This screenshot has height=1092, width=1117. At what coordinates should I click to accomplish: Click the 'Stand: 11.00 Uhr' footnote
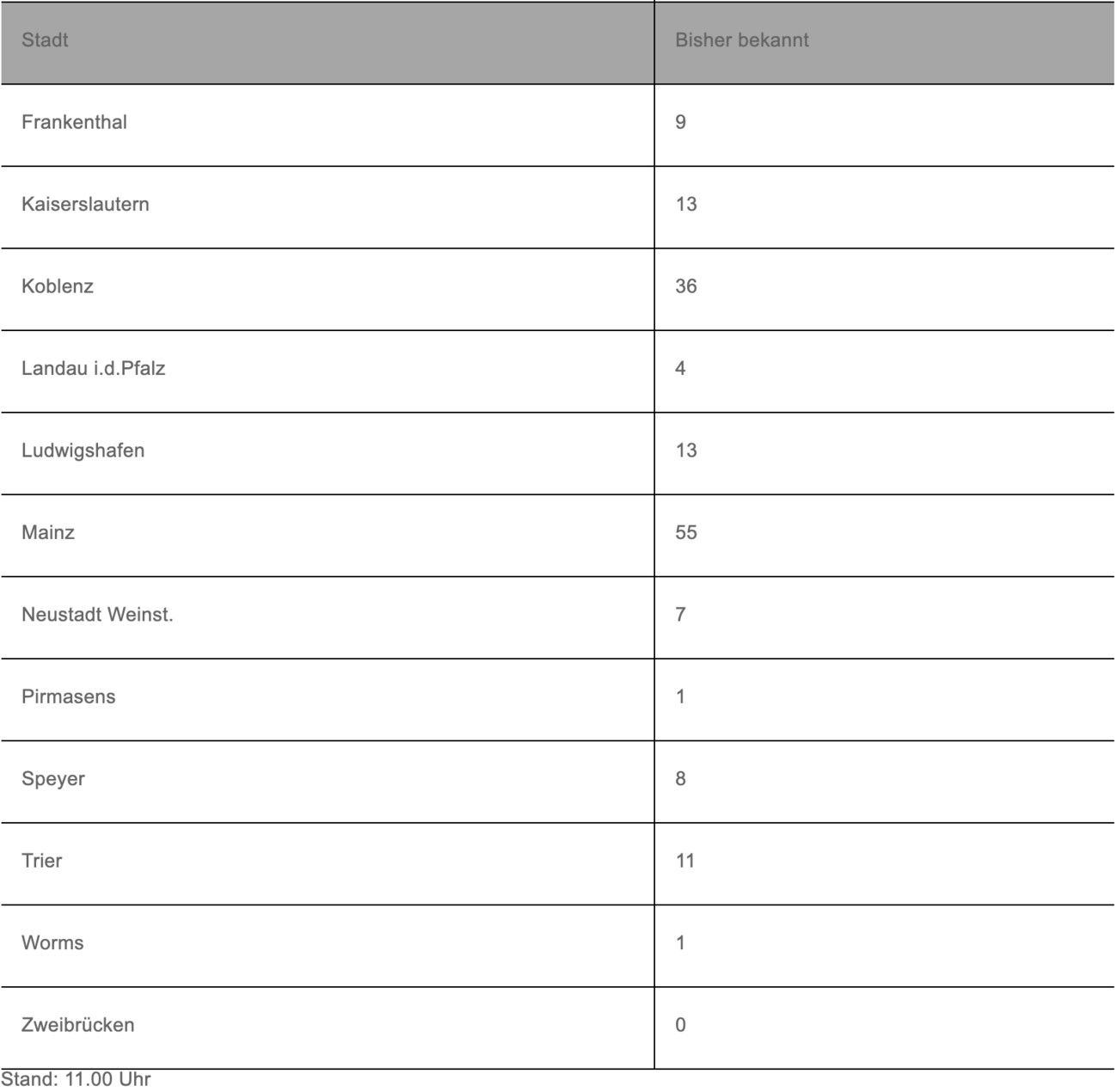[x=76, y=1080]
